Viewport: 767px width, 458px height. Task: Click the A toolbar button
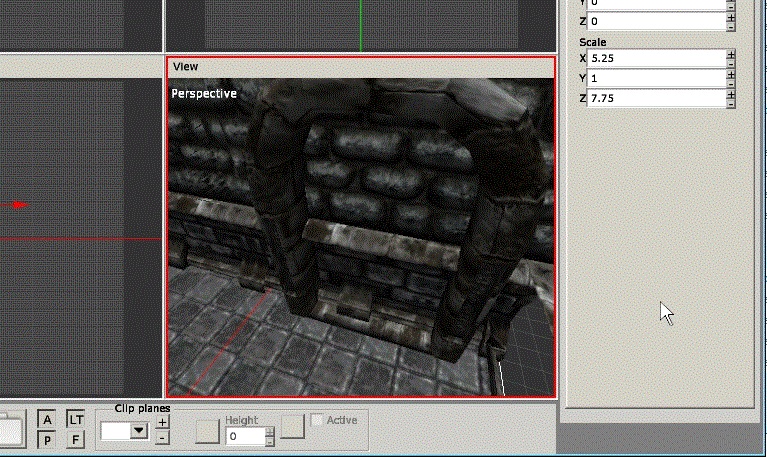47,420
